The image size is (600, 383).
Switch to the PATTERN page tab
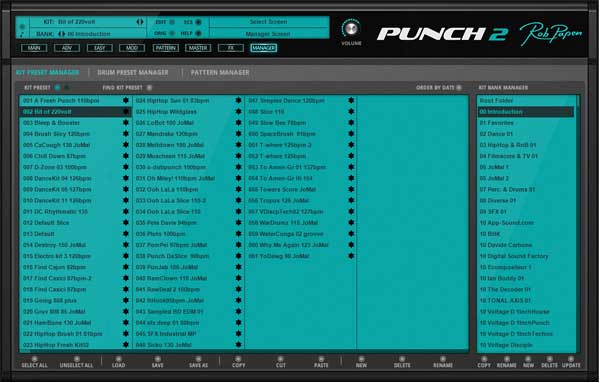coord(165,48)
